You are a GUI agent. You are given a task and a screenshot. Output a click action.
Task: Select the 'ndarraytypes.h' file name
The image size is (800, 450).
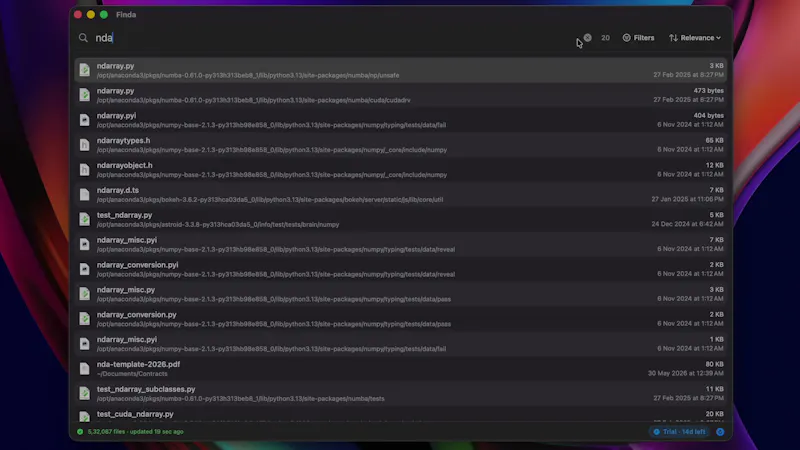point(123,140)
